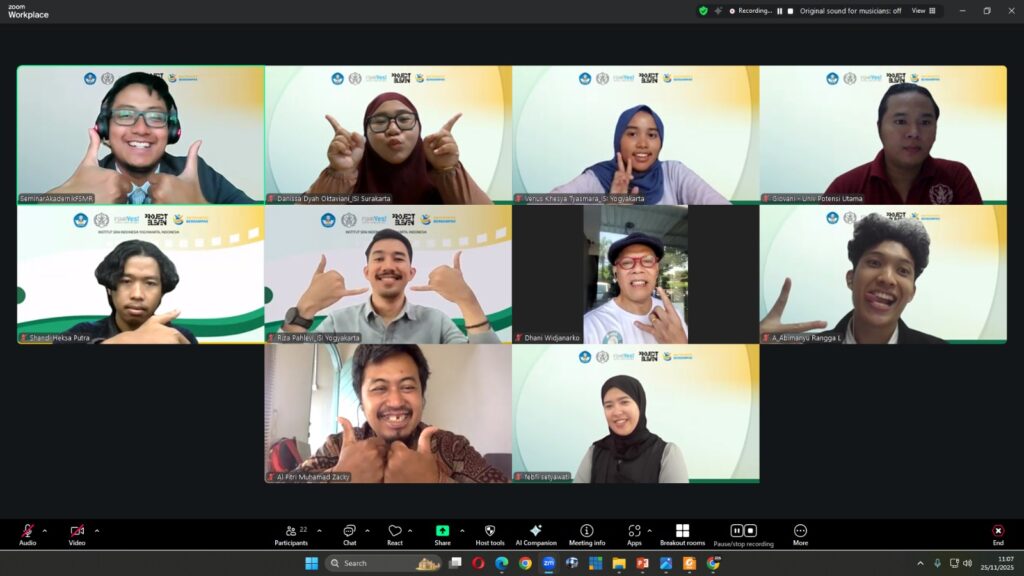Open the View layout menu

click(923, 11)
